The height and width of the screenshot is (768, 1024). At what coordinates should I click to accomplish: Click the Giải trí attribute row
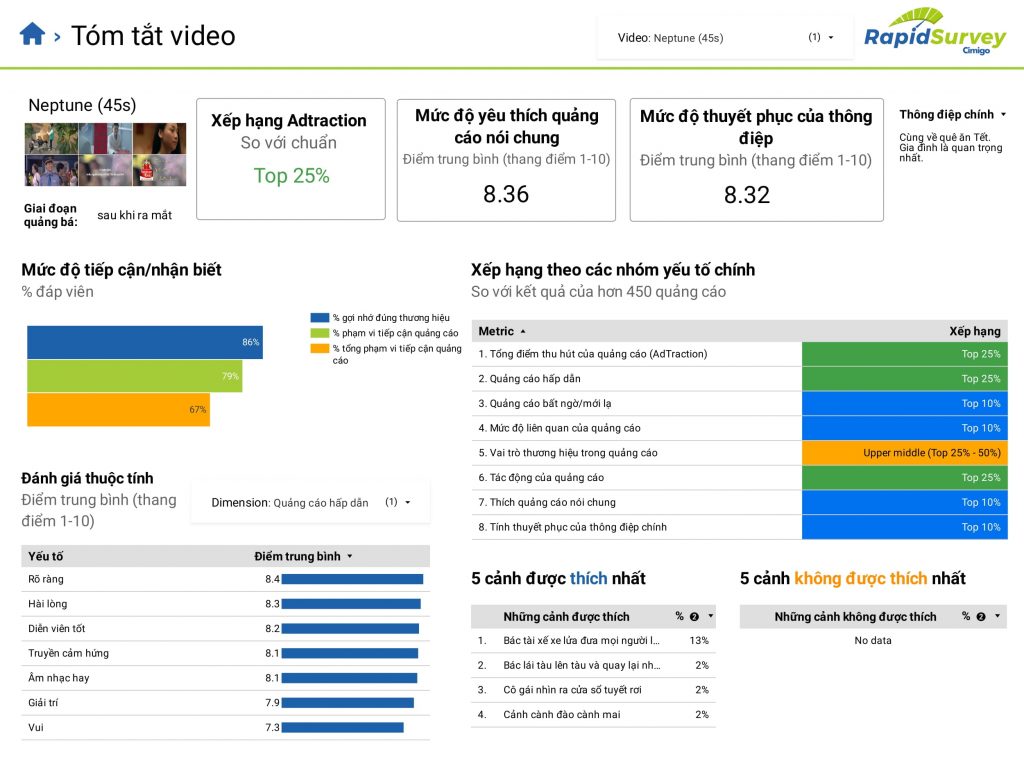coord(225,703)
